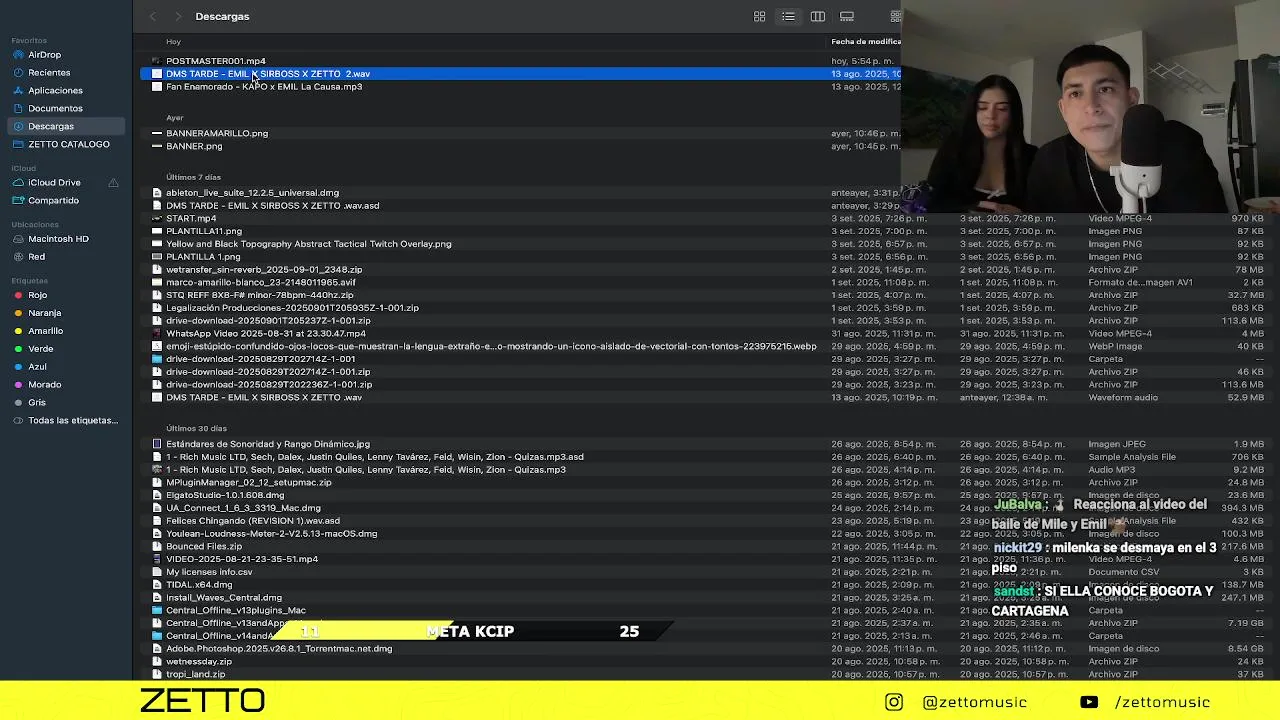Viewport: 1280px width, 720px height.
Task: Select drive-download-20250901T205237Z-1-001.zip
Action: 268,321
